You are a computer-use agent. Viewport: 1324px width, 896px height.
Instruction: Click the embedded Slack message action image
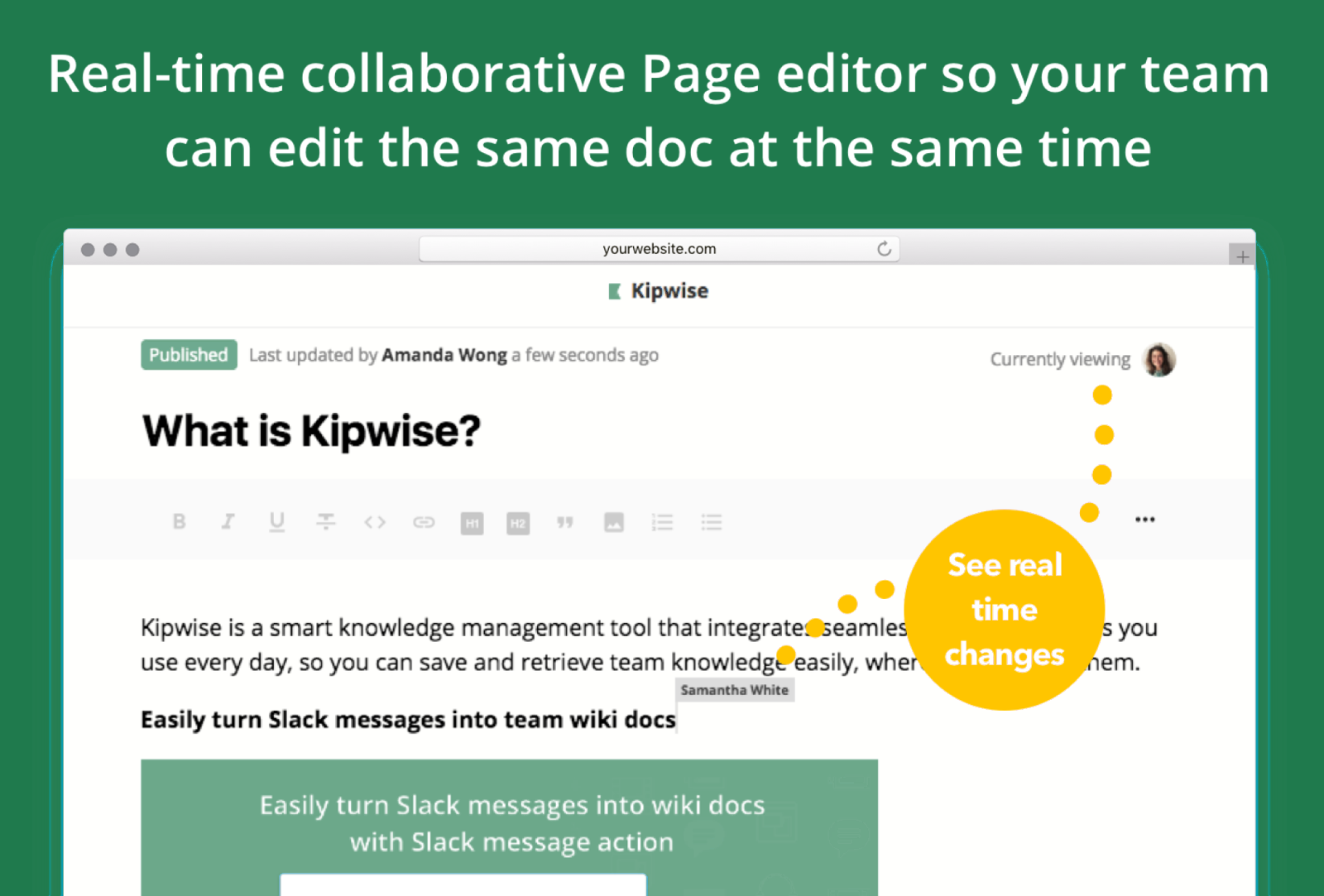[509, 827]
